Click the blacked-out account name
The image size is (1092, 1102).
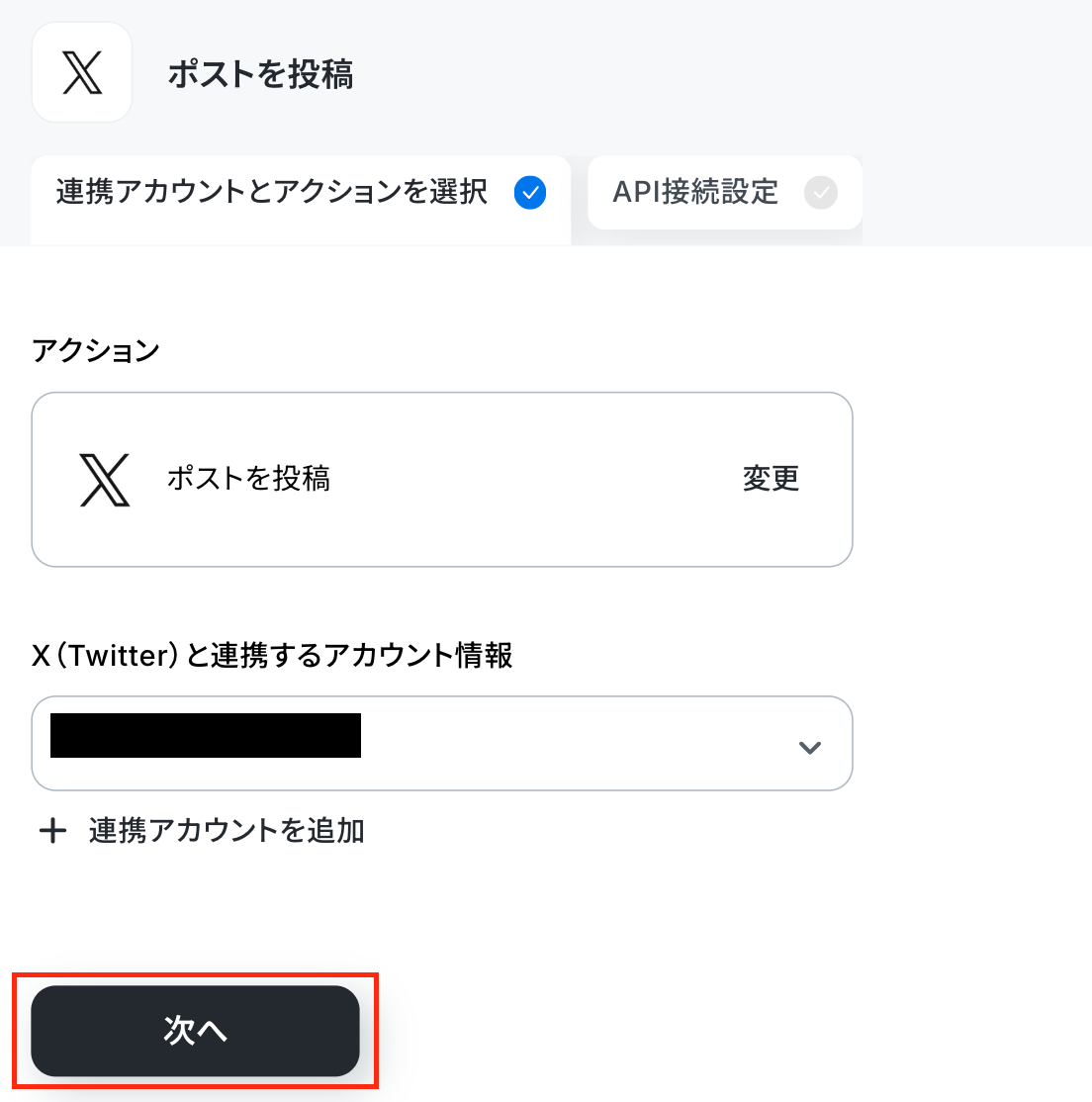click(206, 736)
